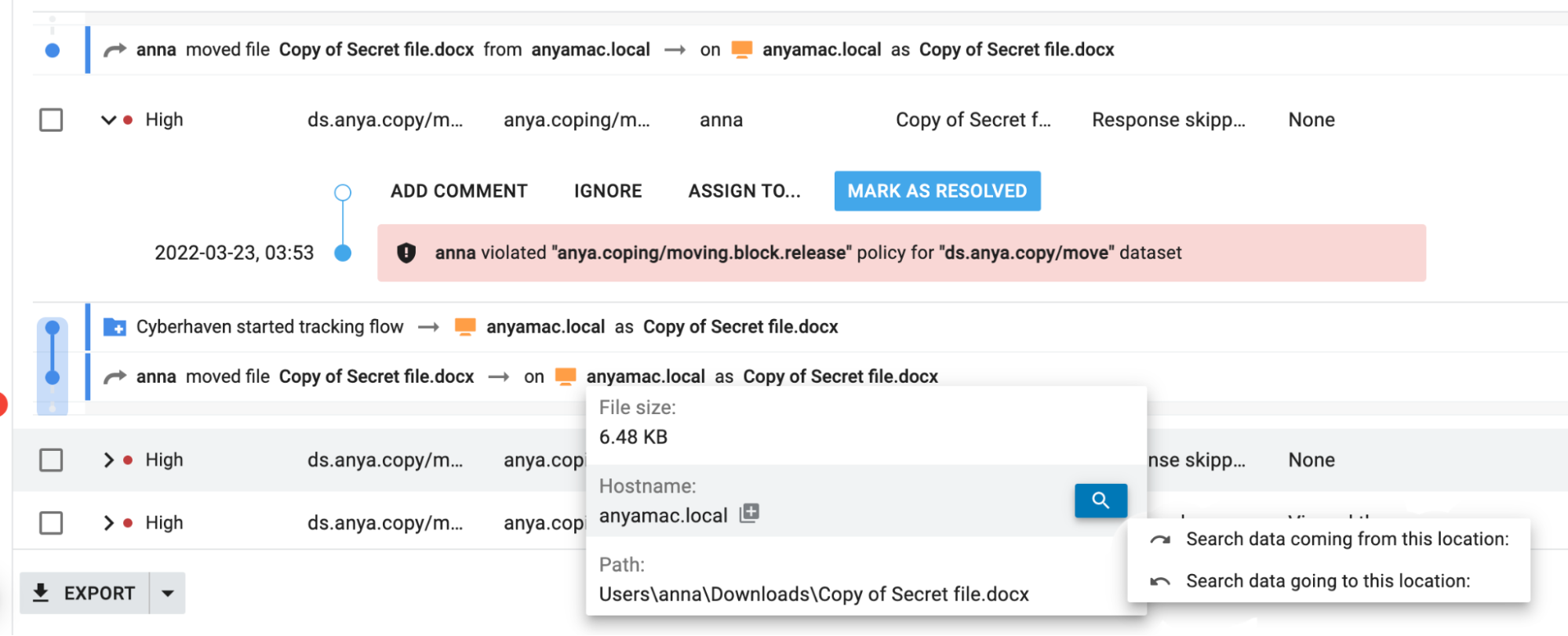1568x636 pixels.
Task: Click the download icon on Export button
Action: tap(41, 593)
